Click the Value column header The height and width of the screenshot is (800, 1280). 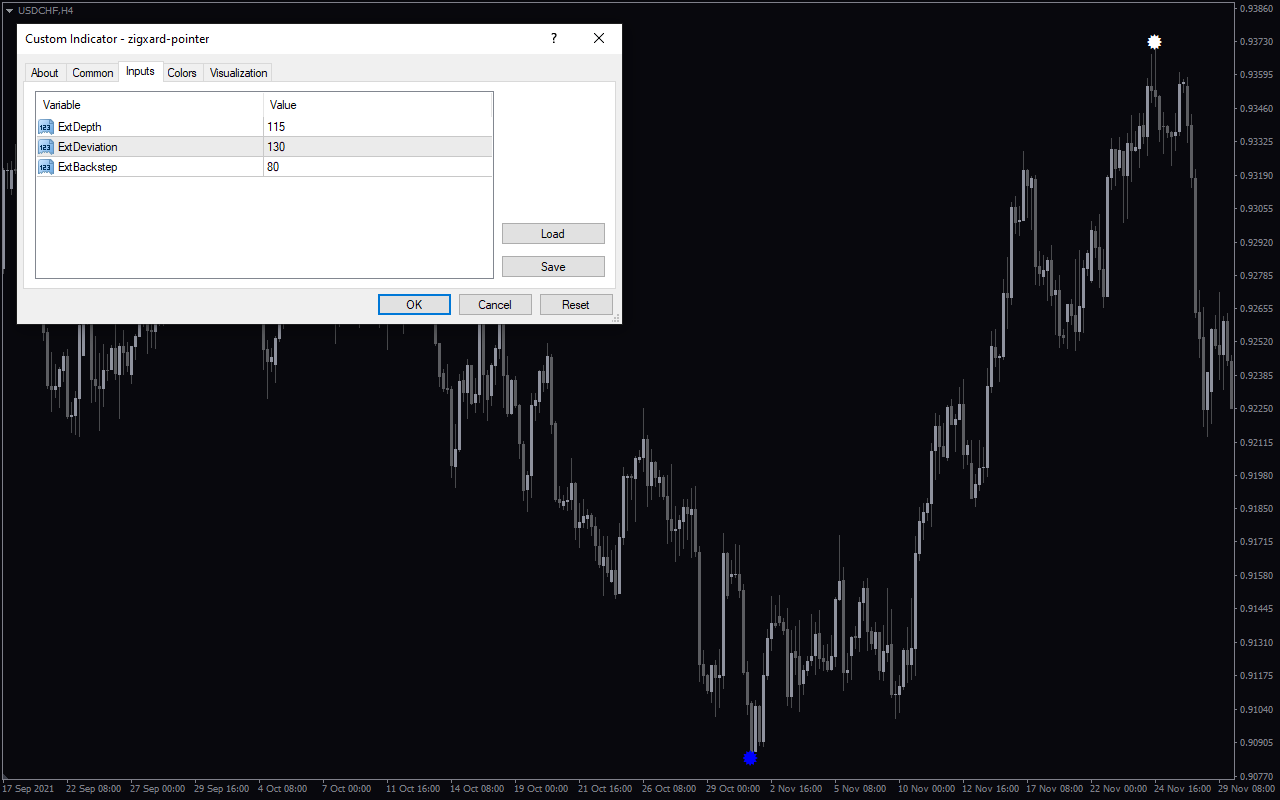(x=378, y=105)
